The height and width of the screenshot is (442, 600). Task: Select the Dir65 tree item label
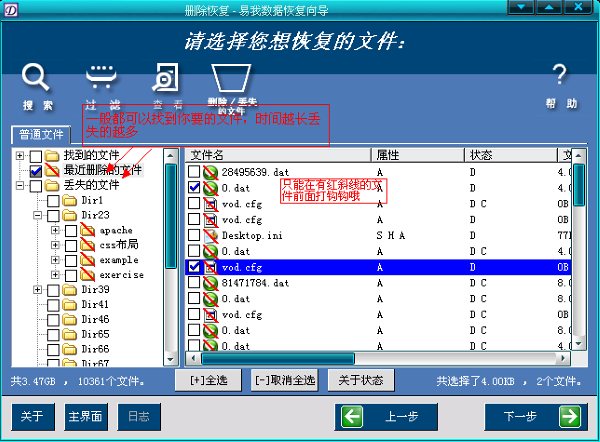click(x=95, y=334)
